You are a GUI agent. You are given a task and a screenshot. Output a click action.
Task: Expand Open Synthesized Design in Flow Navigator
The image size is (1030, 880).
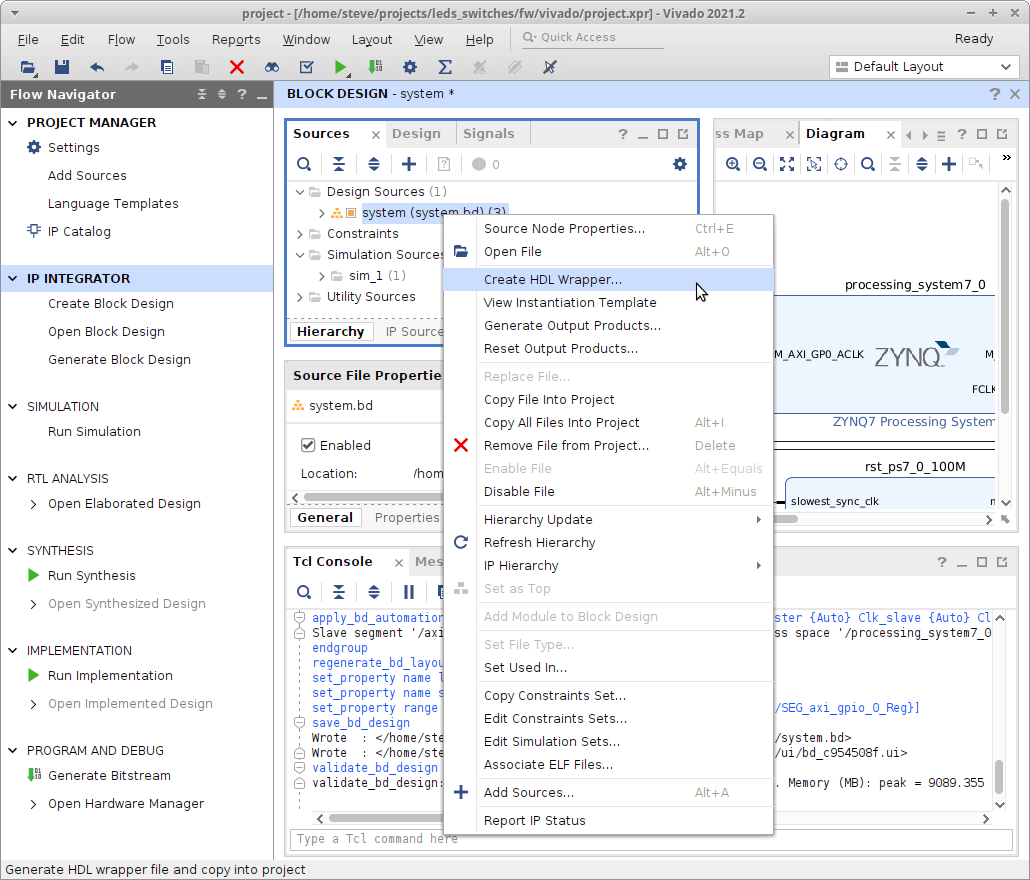(x=35, y=604)
